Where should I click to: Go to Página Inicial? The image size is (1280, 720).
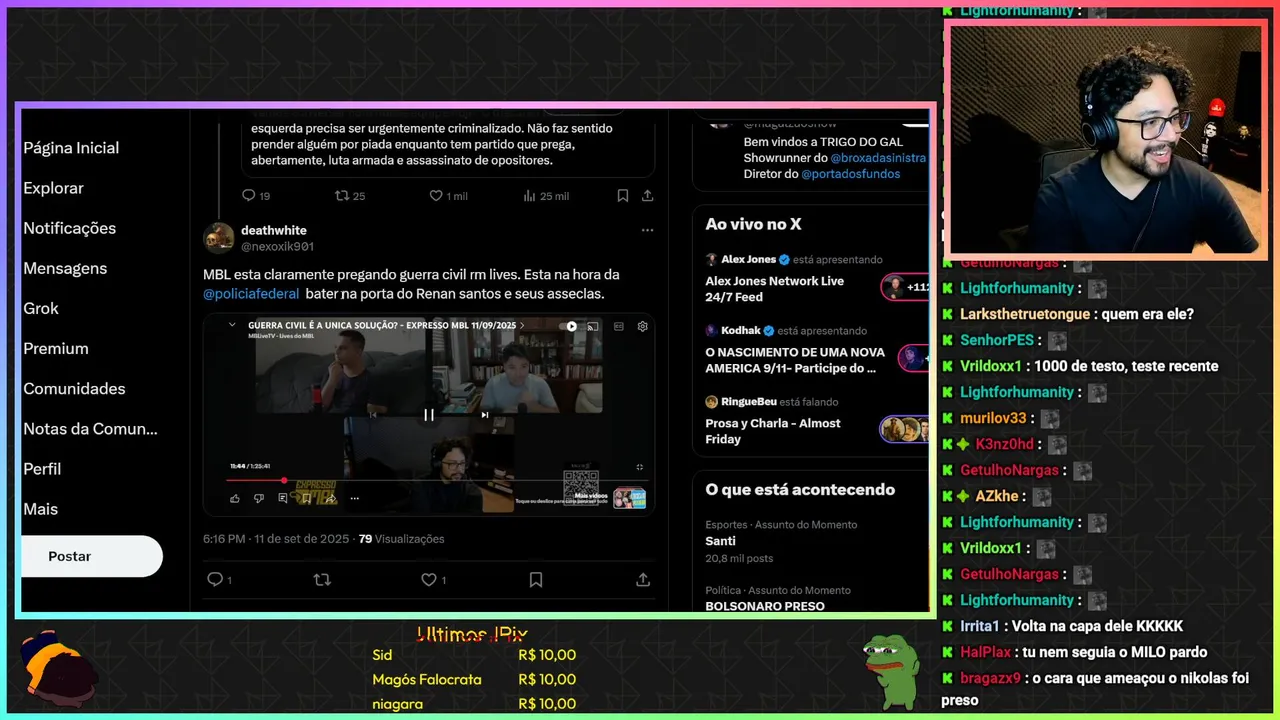click(71, 148)
